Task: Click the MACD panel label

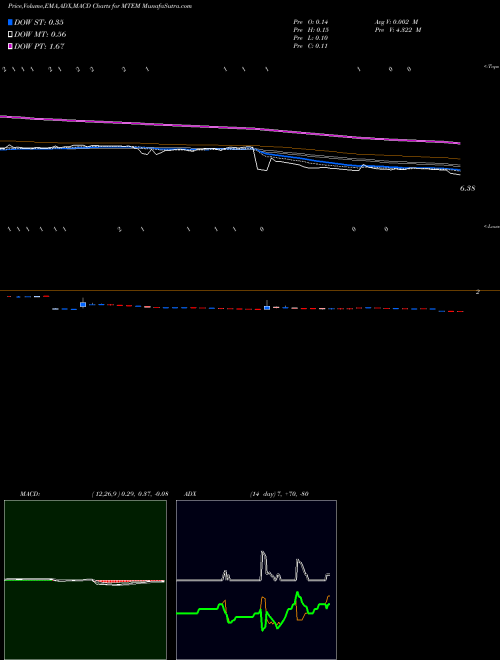Action: point(30,494)
